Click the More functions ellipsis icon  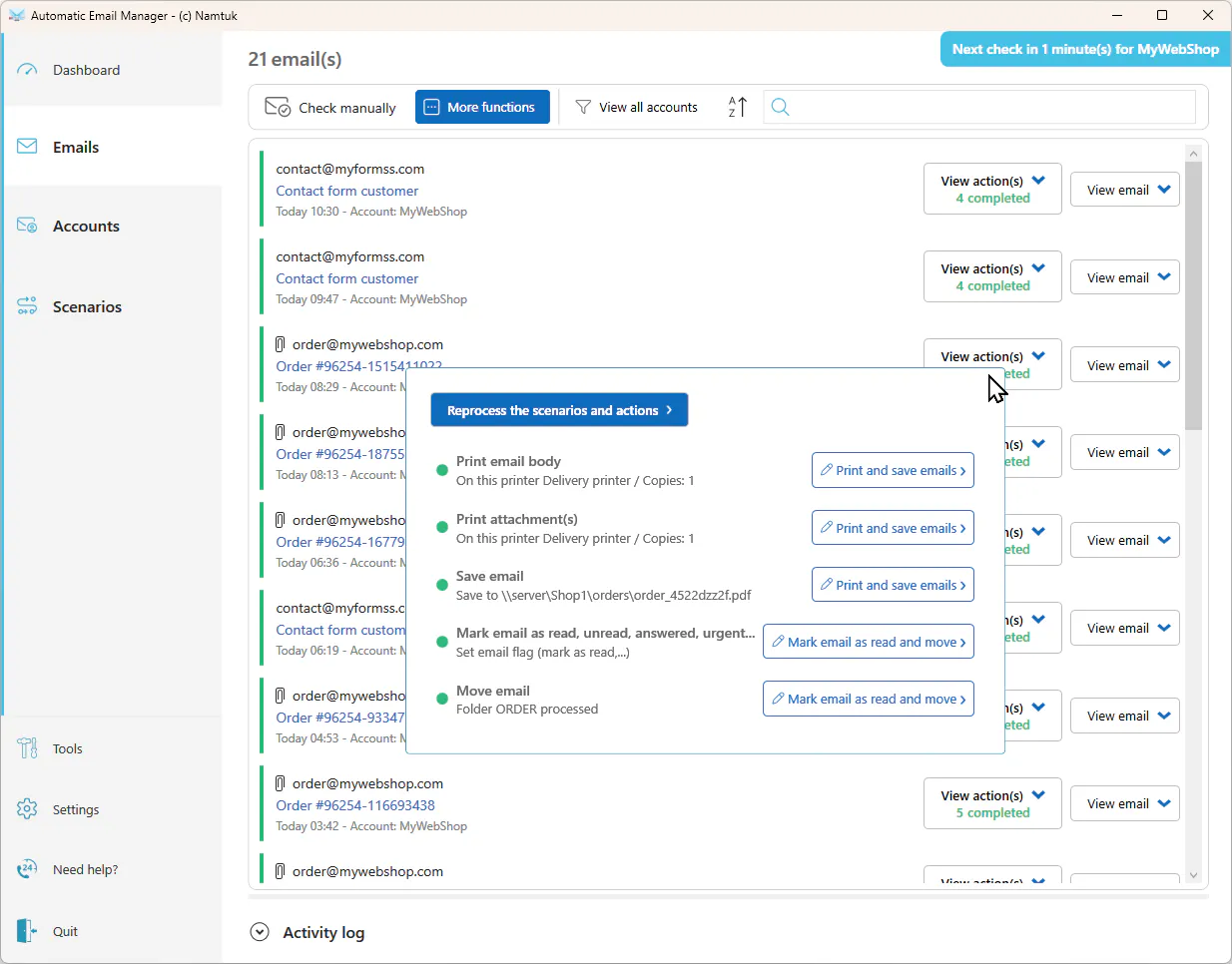[431, 107]
